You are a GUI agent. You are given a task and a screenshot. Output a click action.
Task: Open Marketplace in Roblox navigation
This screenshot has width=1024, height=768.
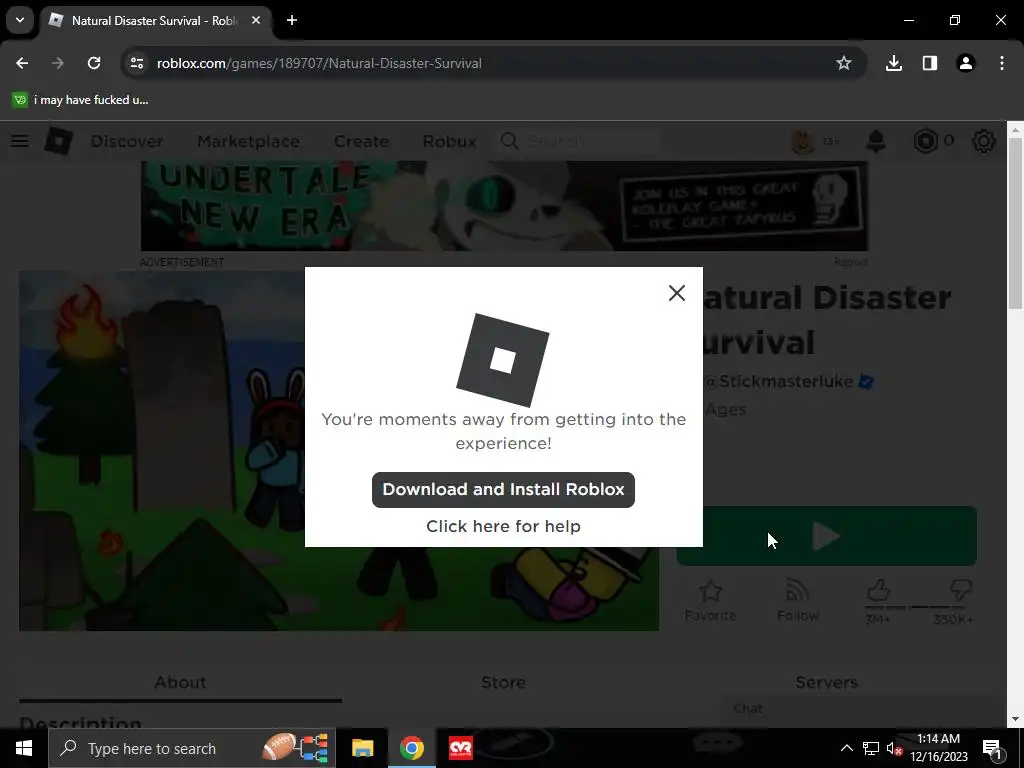tap(249, 141)
